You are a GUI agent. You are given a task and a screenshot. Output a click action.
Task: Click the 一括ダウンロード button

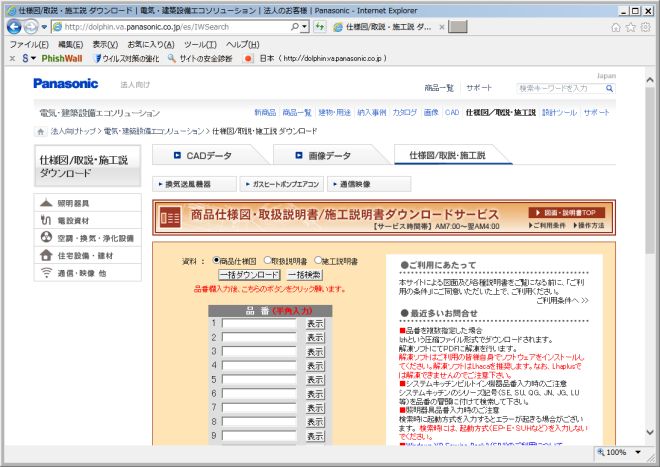coord(249,275)
